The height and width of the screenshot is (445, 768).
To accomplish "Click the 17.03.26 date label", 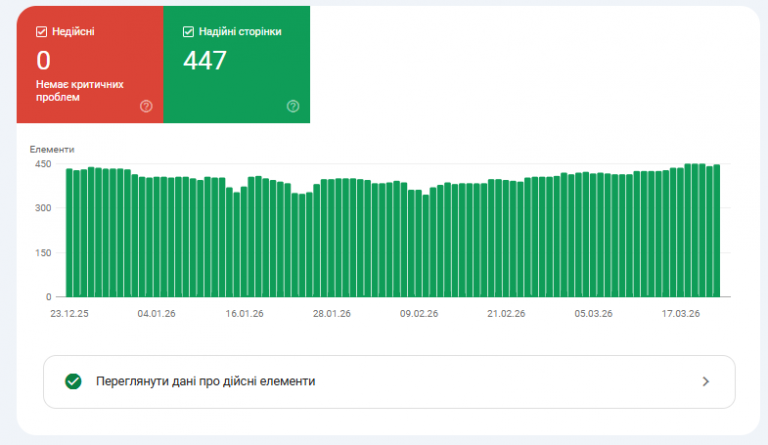I will coord(680,314).
